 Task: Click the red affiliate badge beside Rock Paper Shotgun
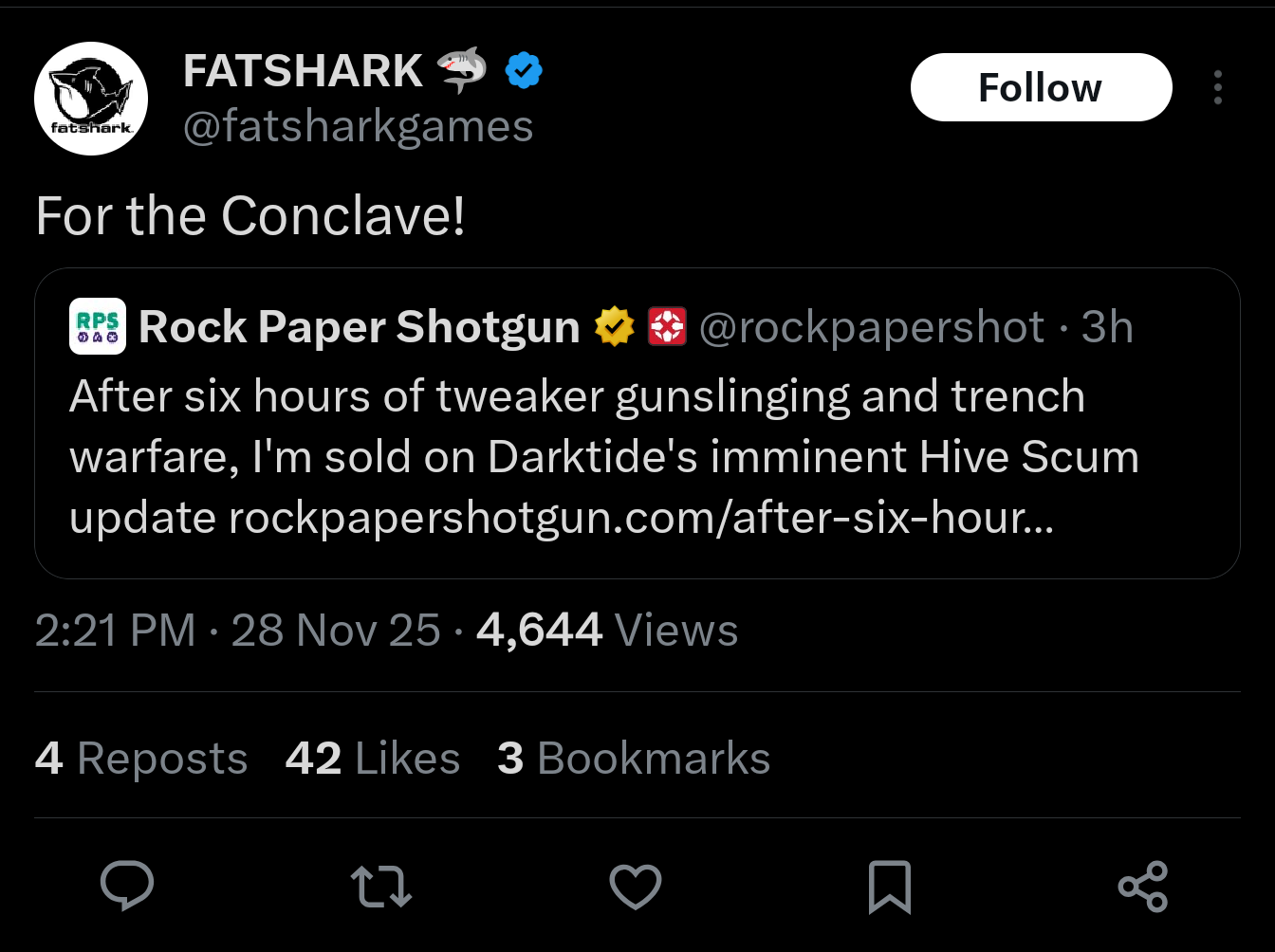pyautogui.click(x=666, y=327)
